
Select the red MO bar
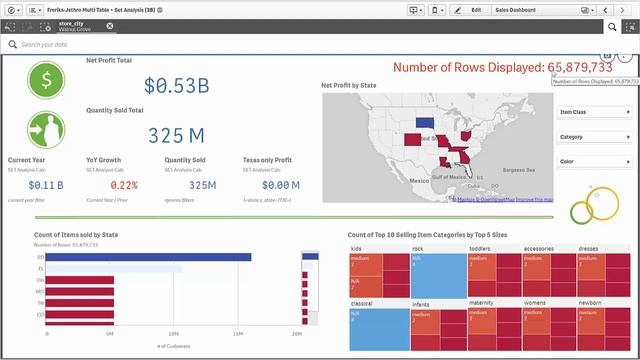click(80, 291)
